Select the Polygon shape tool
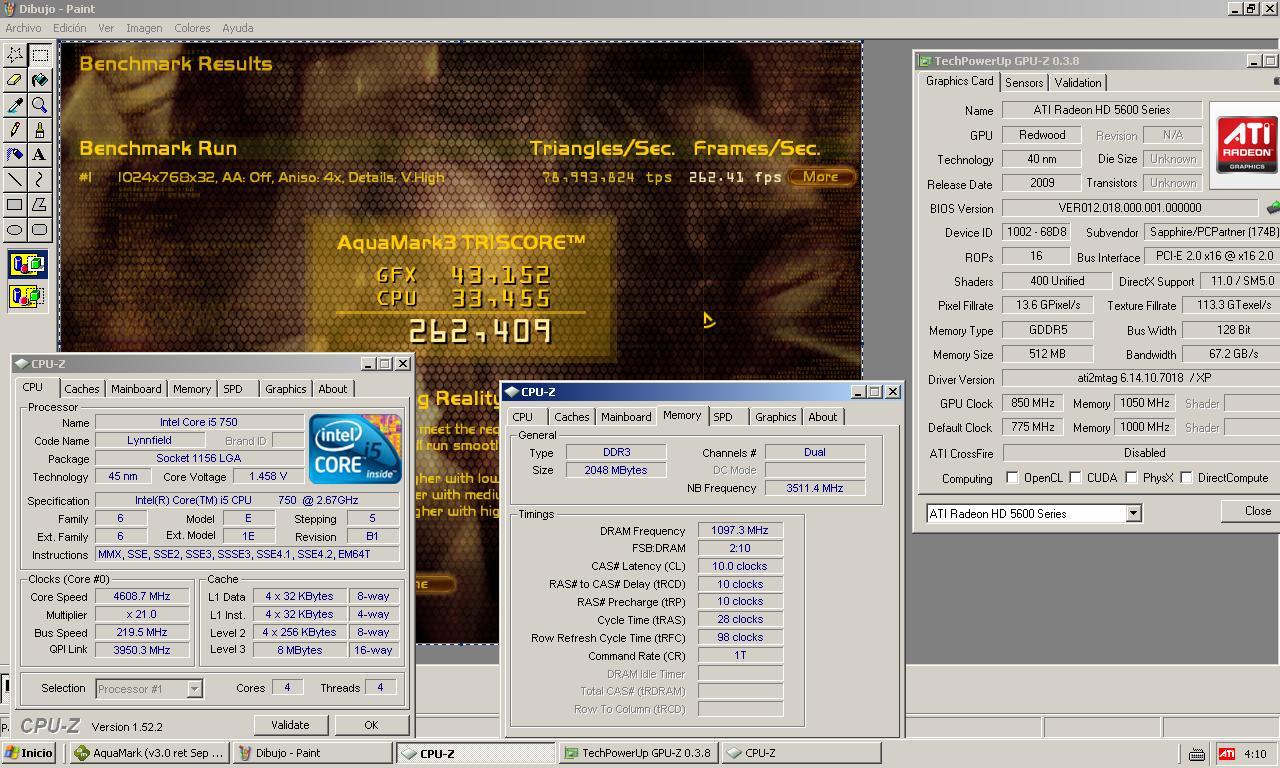1280x768 pixels. pos(40,205)
